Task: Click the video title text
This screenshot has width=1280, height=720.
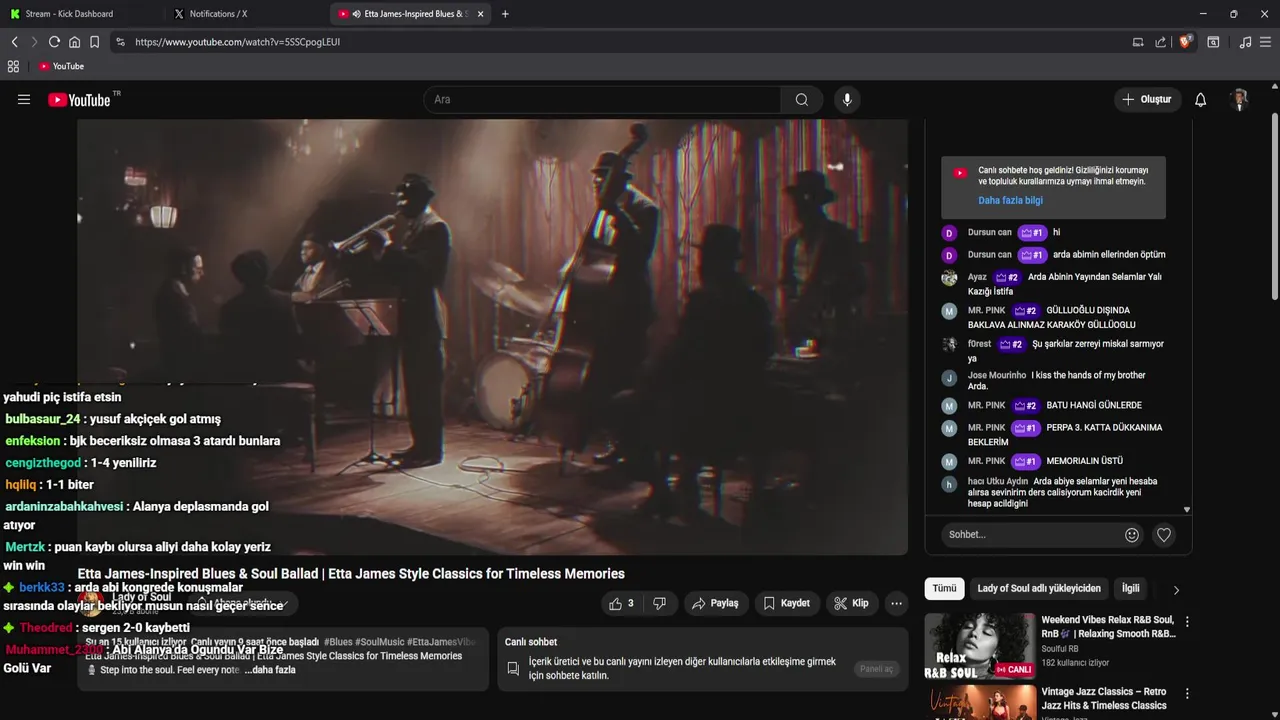Action: 351,574
